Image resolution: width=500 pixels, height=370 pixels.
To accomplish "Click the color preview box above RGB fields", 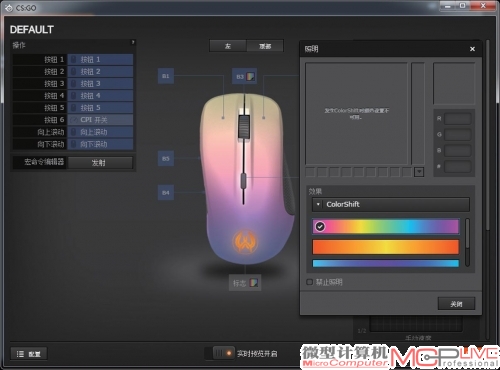I will [x=454, y=83].
